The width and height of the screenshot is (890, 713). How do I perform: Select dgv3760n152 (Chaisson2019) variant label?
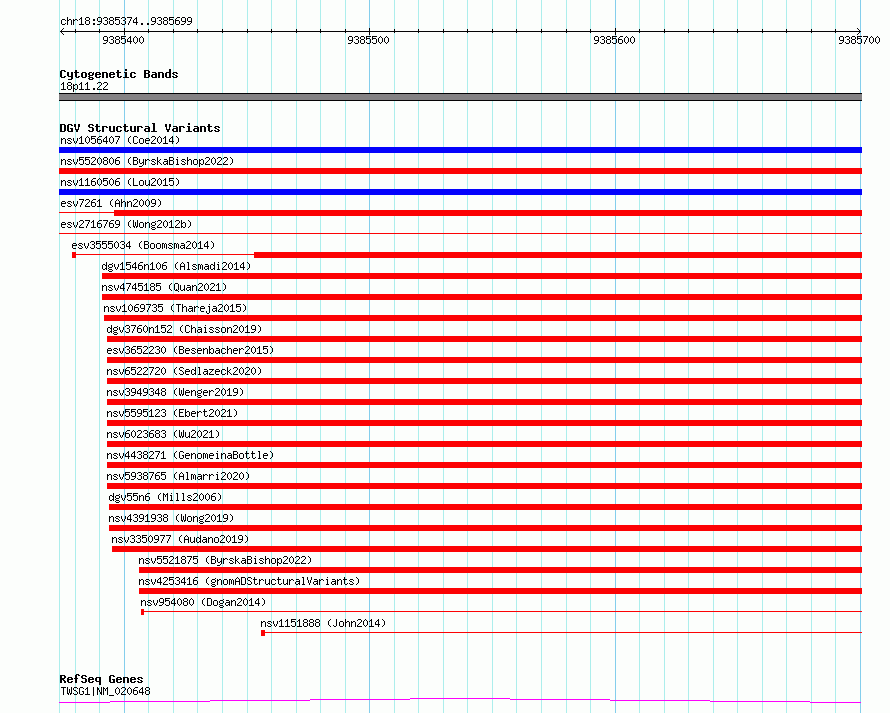pos(184,329)
